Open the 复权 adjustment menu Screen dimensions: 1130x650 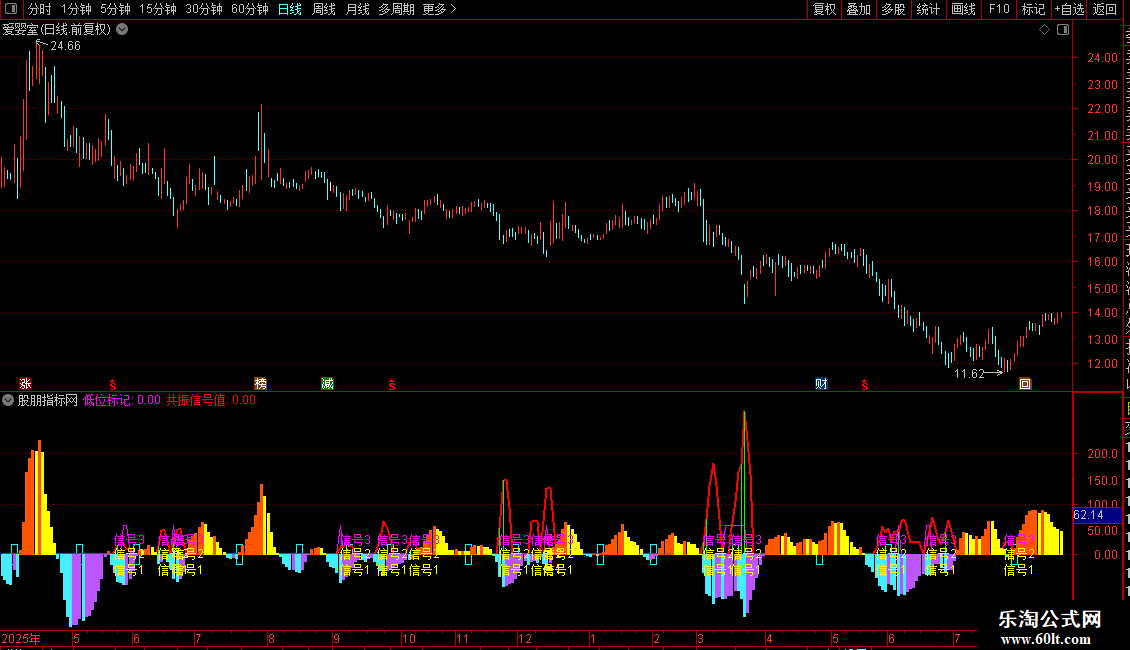click(824, 9)
